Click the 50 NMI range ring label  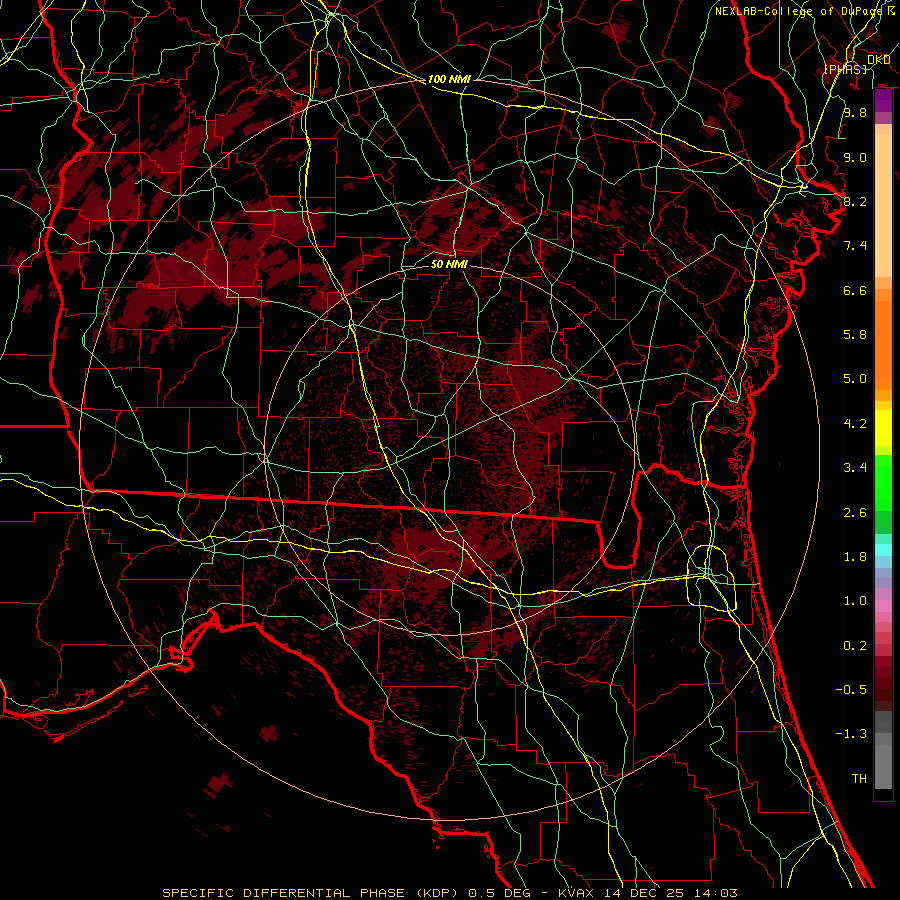tap(449, 264)
